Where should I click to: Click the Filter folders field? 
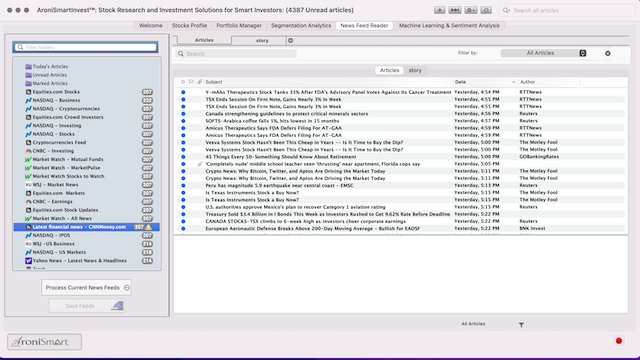[x=86, y=47]
